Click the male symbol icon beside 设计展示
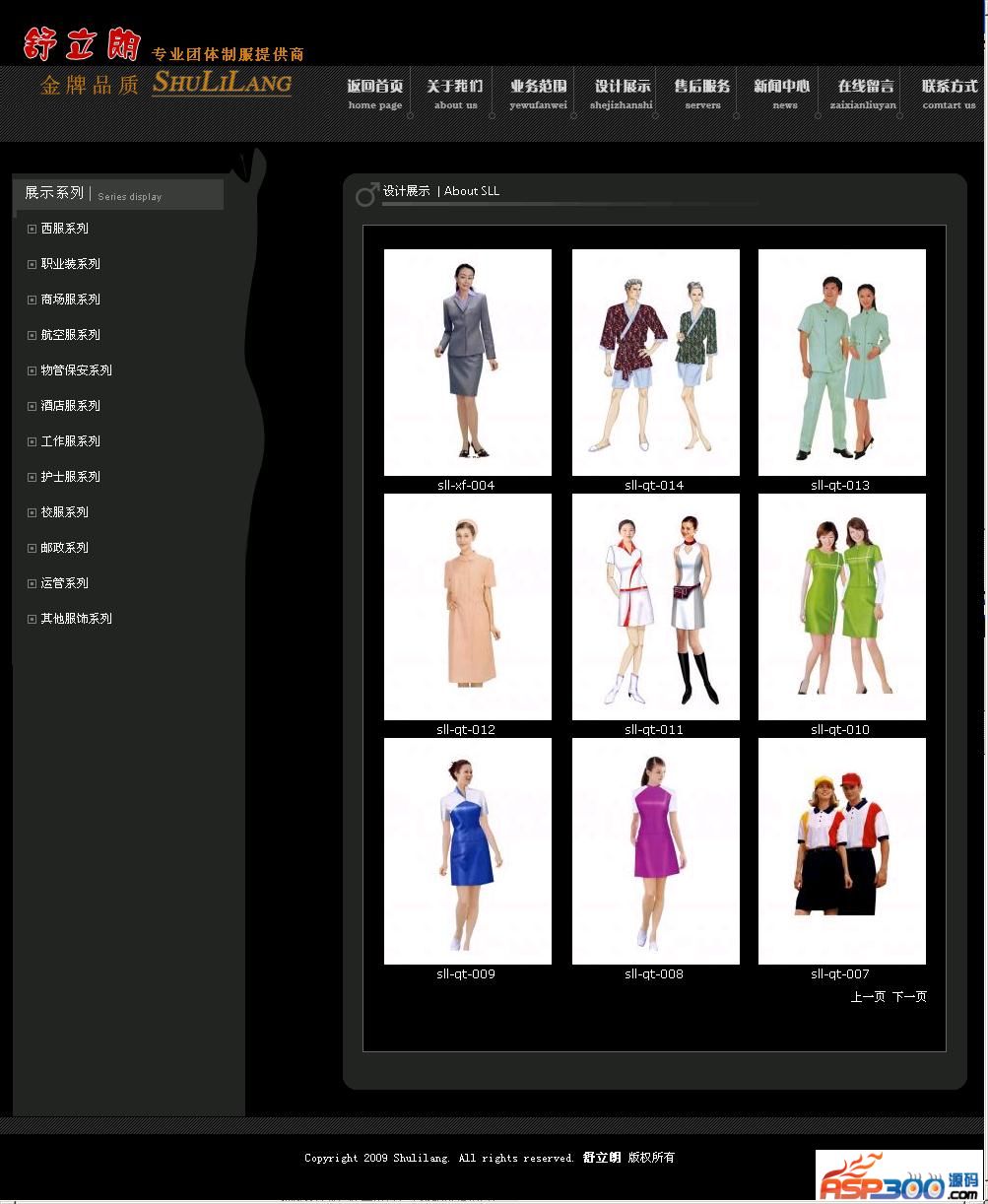 pos(366,194)
